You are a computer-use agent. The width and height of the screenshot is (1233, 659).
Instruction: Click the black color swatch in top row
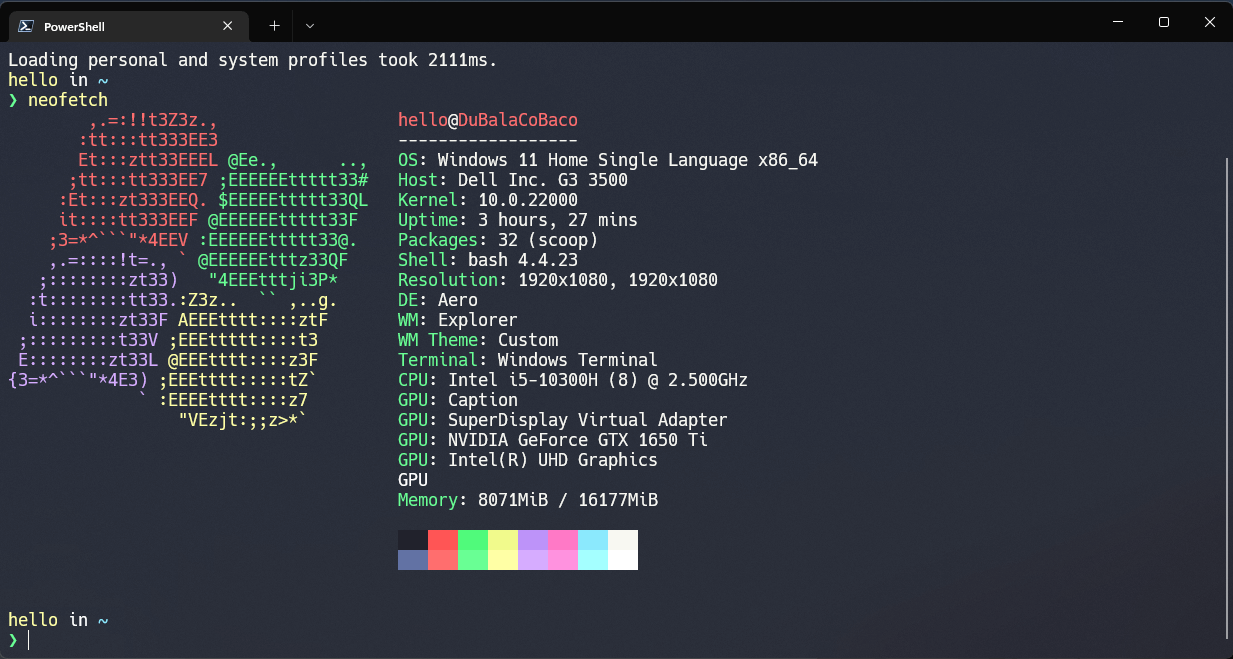pos(413,540)
